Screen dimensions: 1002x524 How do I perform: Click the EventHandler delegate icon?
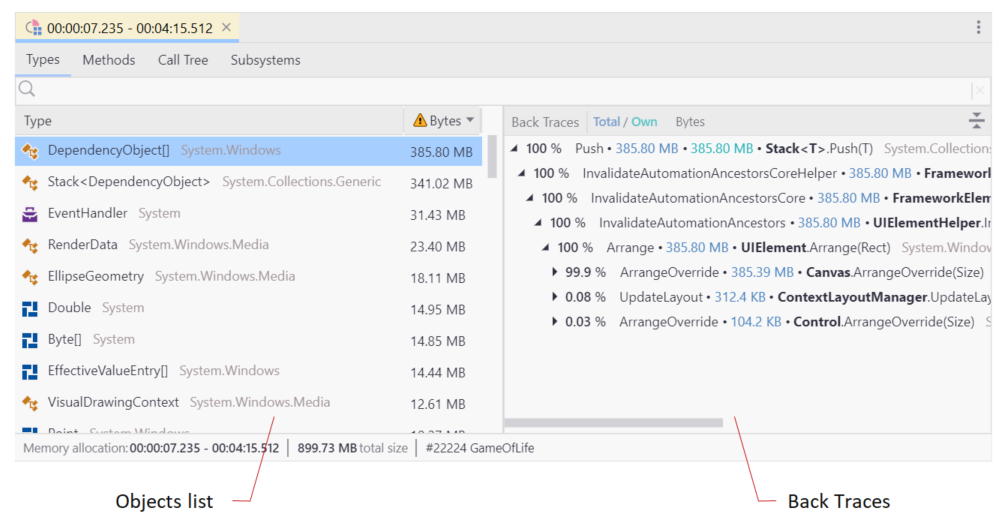[30, 214]
